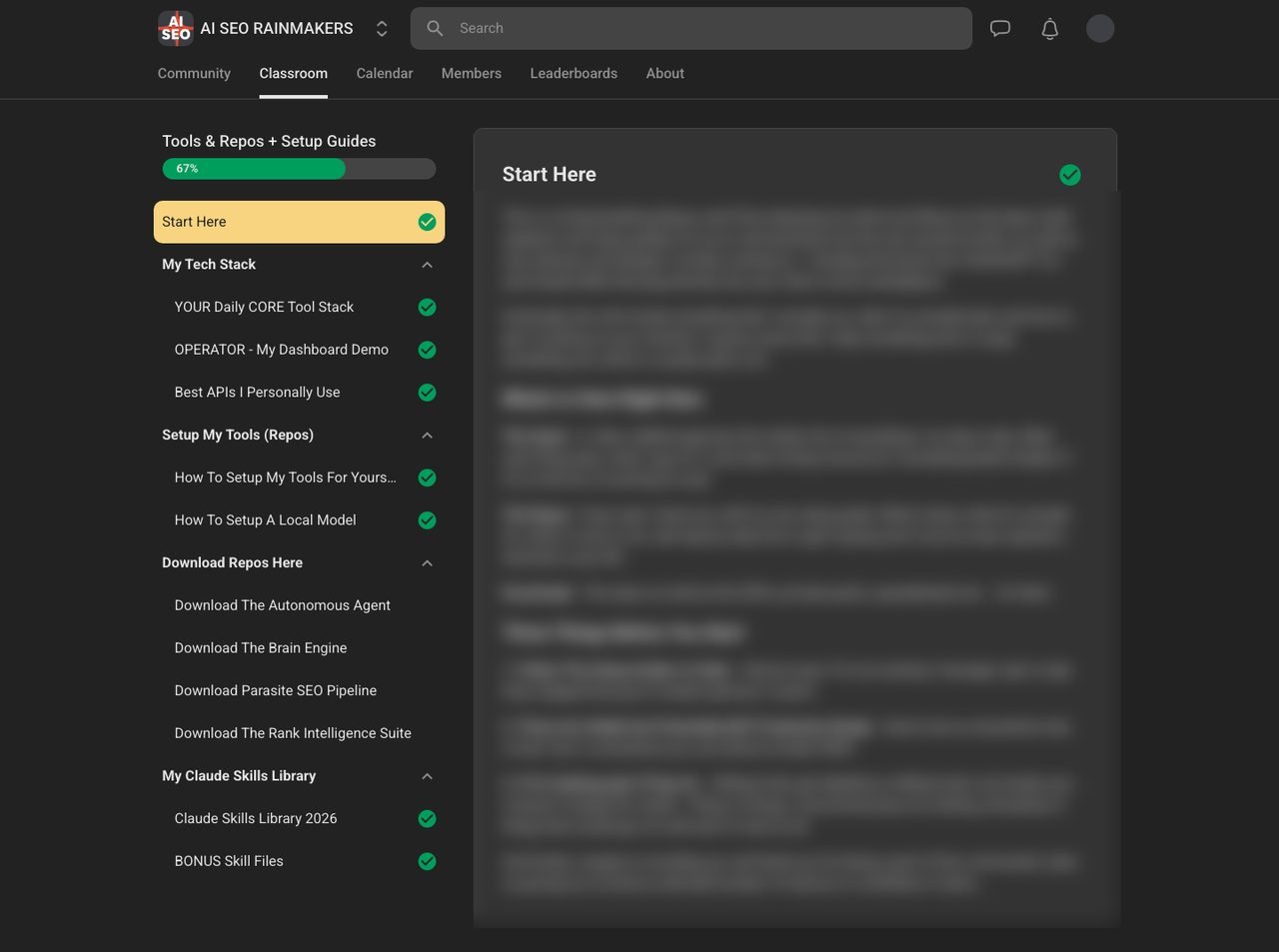This screenshot has width=1279, height=952.
Task: Open the group switcher arrows
Action: tap(382, 29)
